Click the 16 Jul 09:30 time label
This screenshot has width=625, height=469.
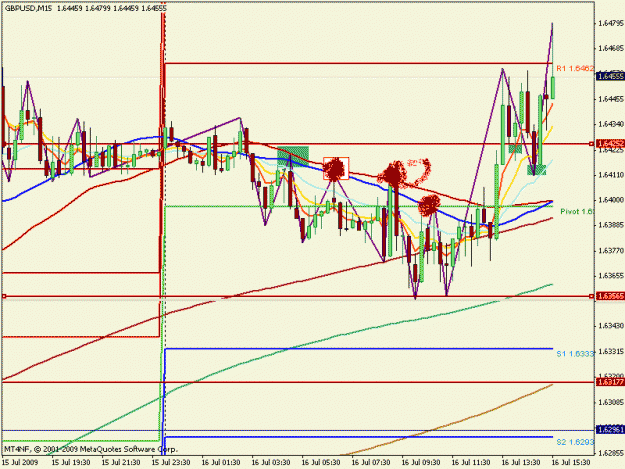coord(421,463)
